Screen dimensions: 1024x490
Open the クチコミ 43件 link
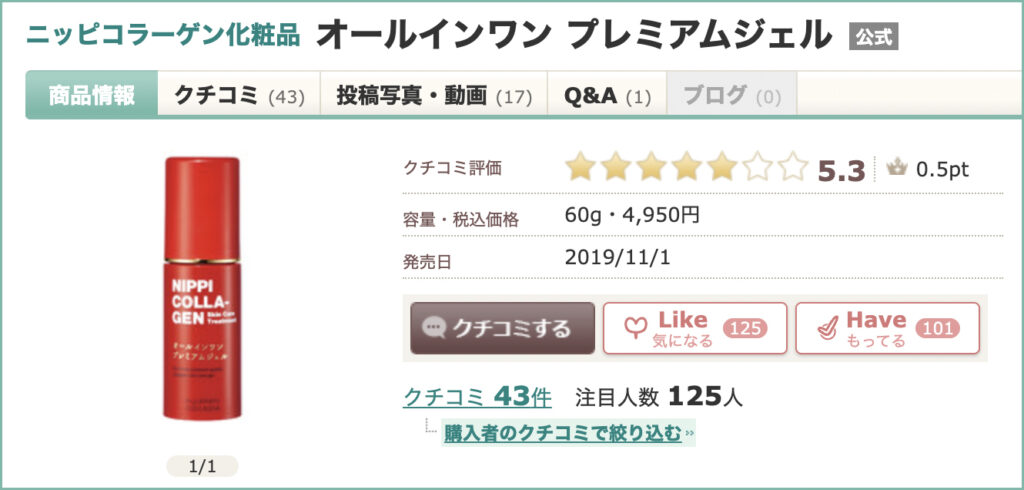pos(477,397)
